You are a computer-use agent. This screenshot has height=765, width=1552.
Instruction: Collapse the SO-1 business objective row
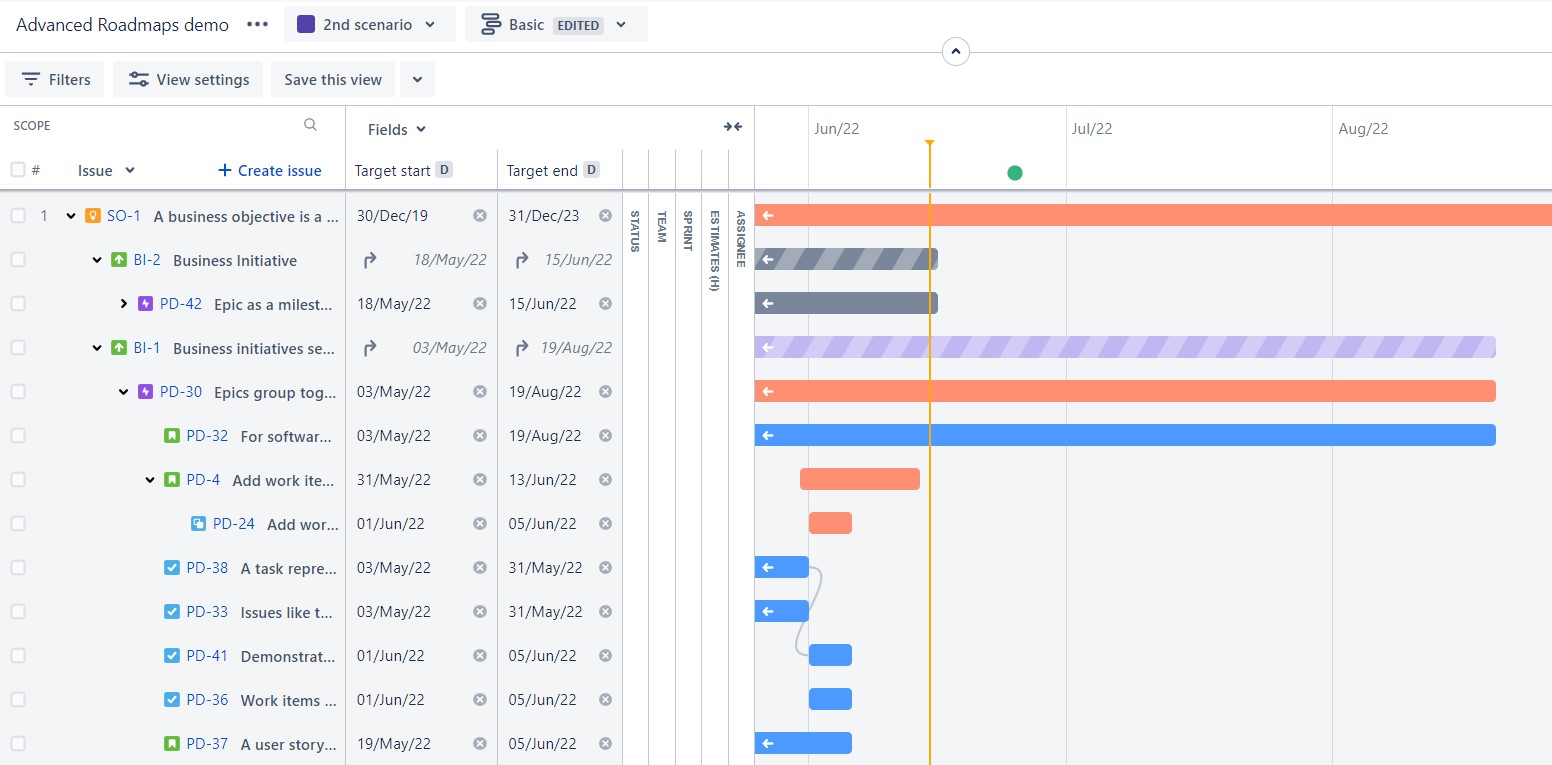coord(70,216)
